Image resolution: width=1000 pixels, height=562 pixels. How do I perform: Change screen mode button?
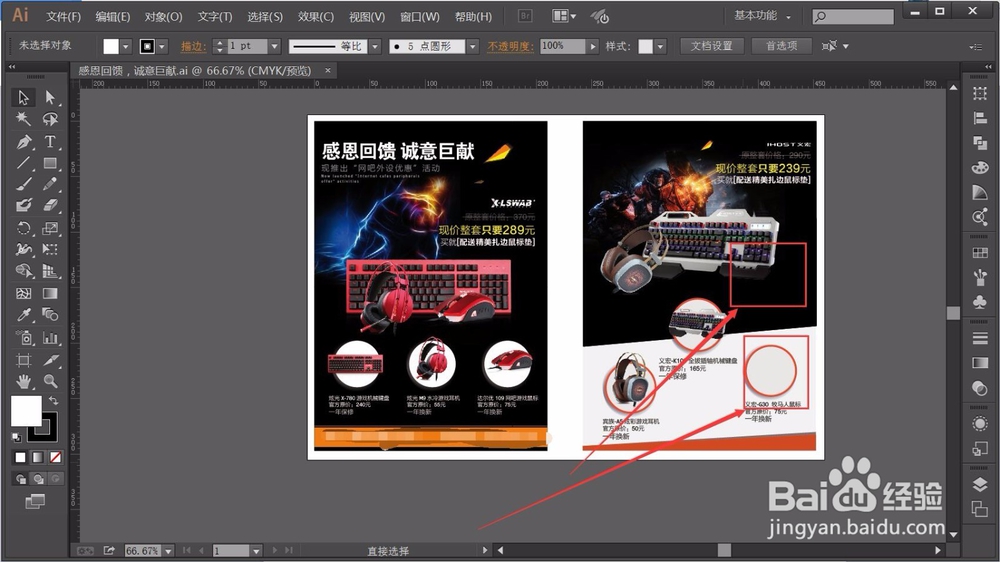tap(35, 502)
